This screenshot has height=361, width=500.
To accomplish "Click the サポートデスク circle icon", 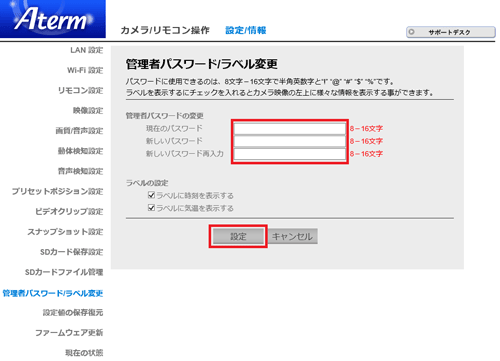I will (x=412, y=32).
